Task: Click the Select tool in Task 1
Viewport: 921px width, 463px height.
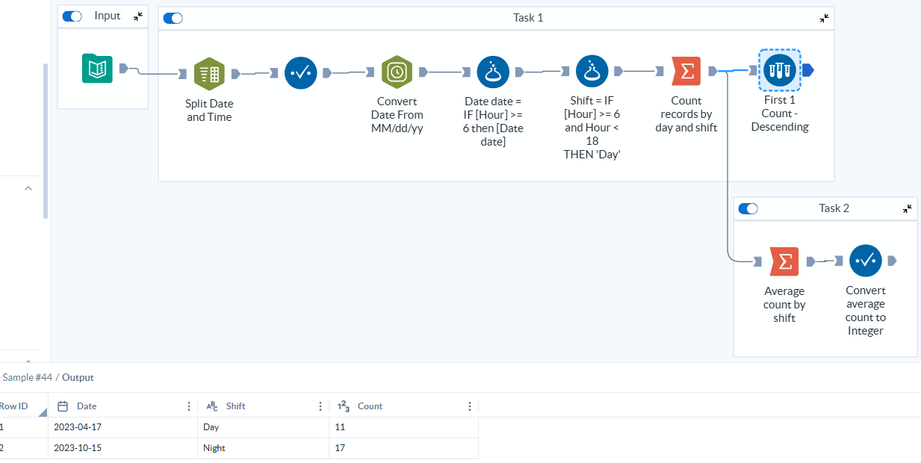Action: tap(301, 73)
